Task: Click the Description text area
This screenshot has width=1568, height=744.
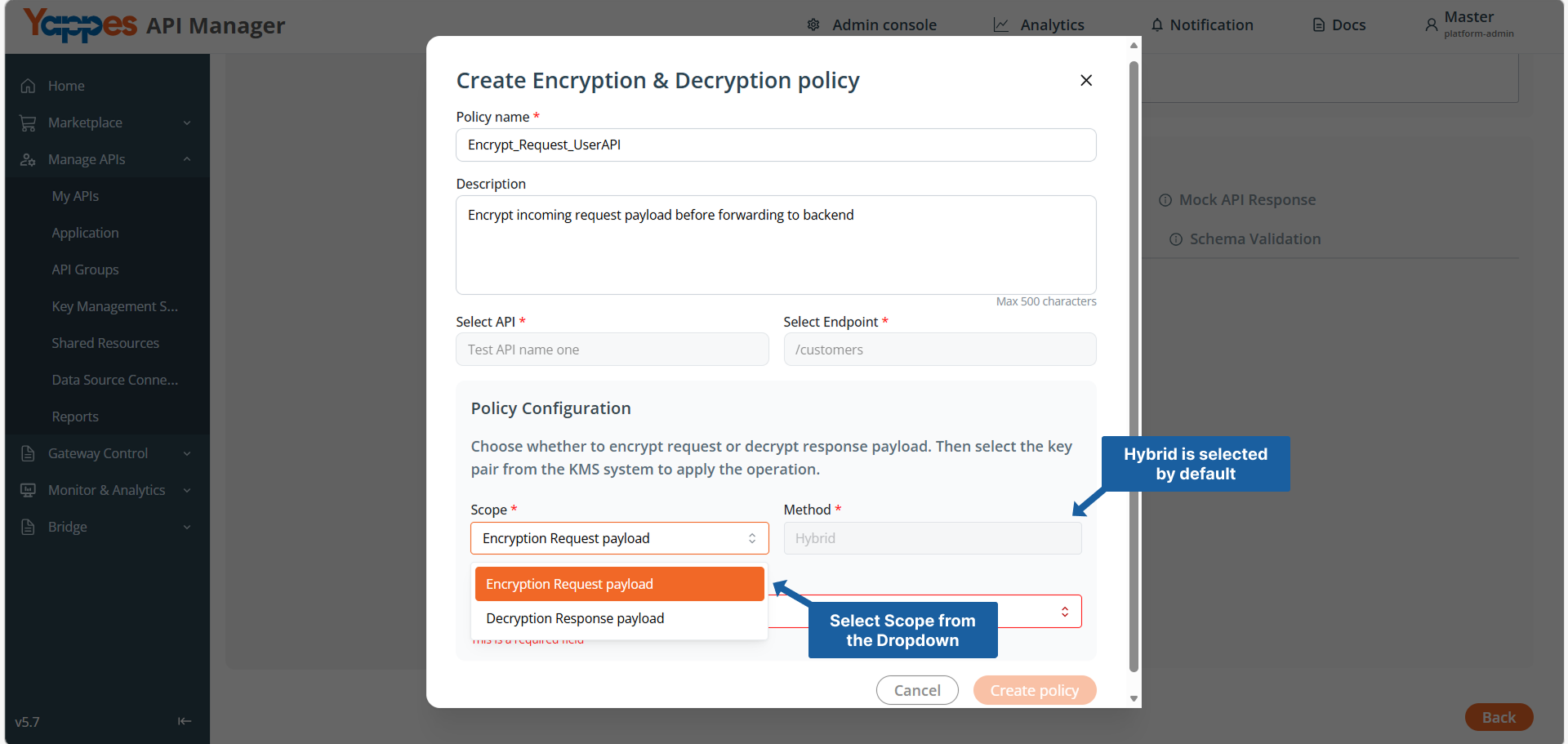Action: (776, 245)
